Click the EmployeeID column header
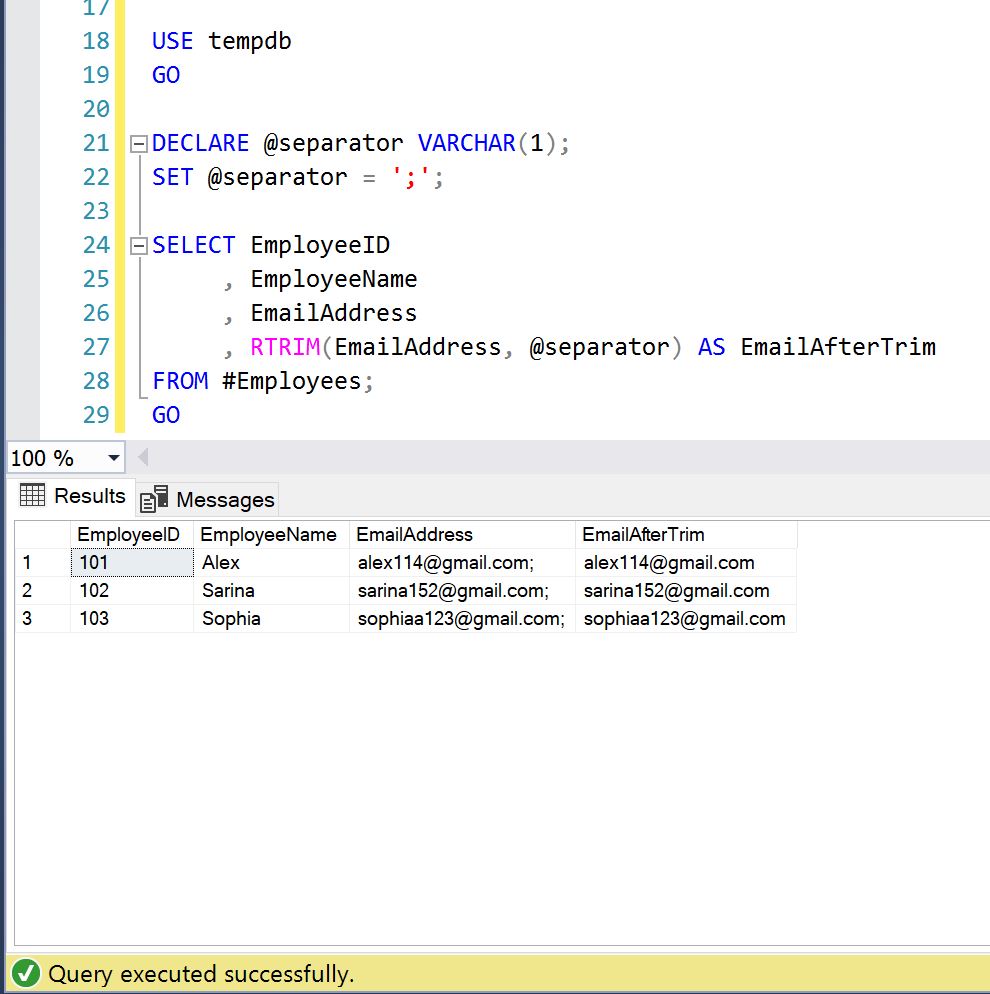Viewport: 990px width, 994px height. pyautogui.click(x=129, y=535)
